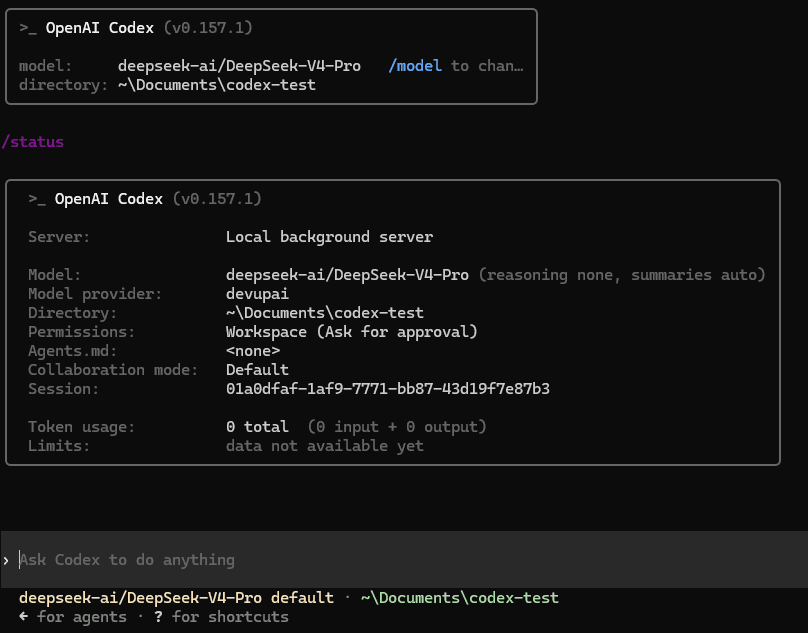The width and height of the screenshot is (808, 633).
Task: Click the left arrow 'for agents' hint
Action: coord(73,617)
